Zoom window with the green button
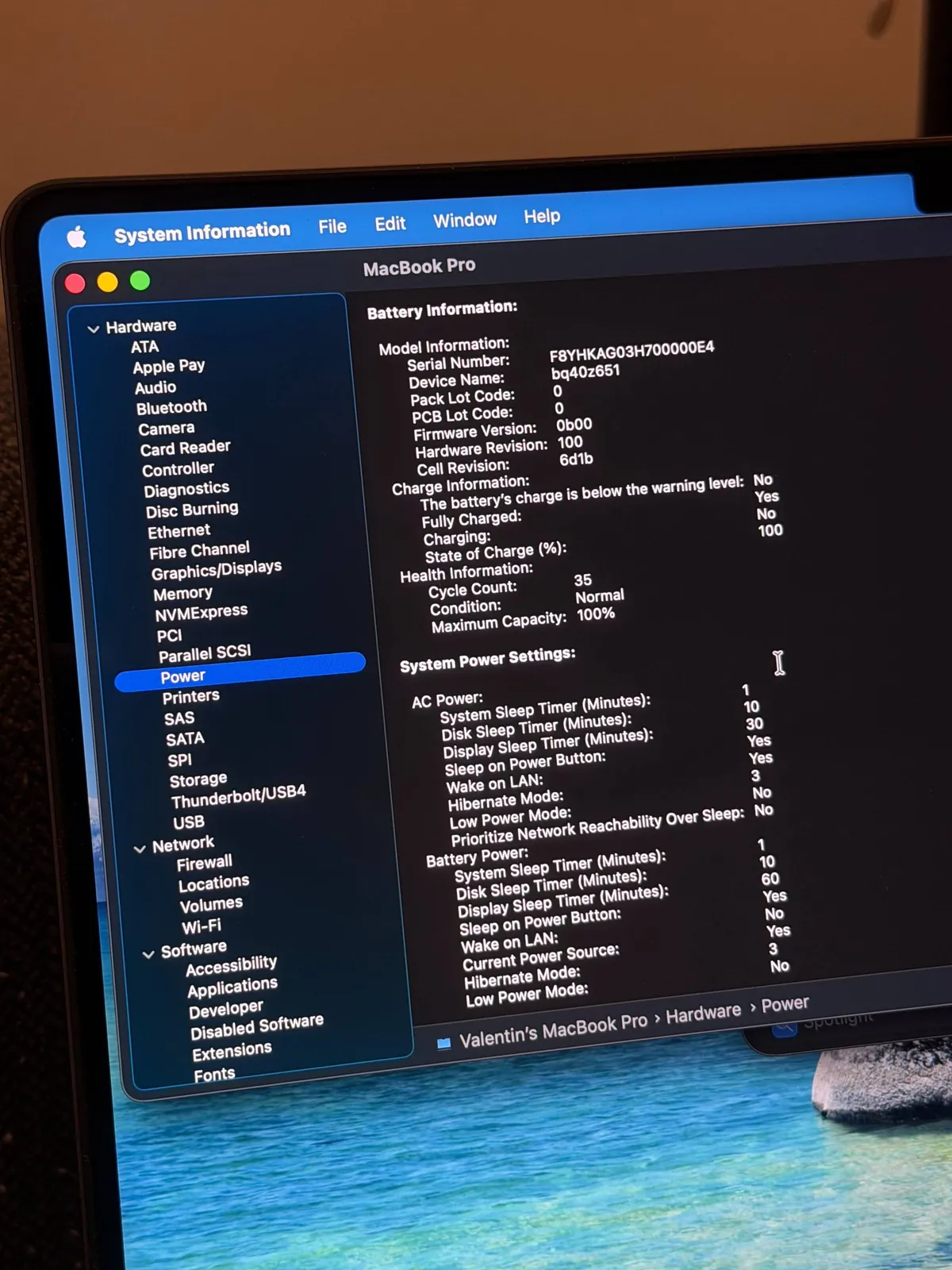Image resolution: width=952 pixels, height=1270 pixels. click(x=140, y=280)
